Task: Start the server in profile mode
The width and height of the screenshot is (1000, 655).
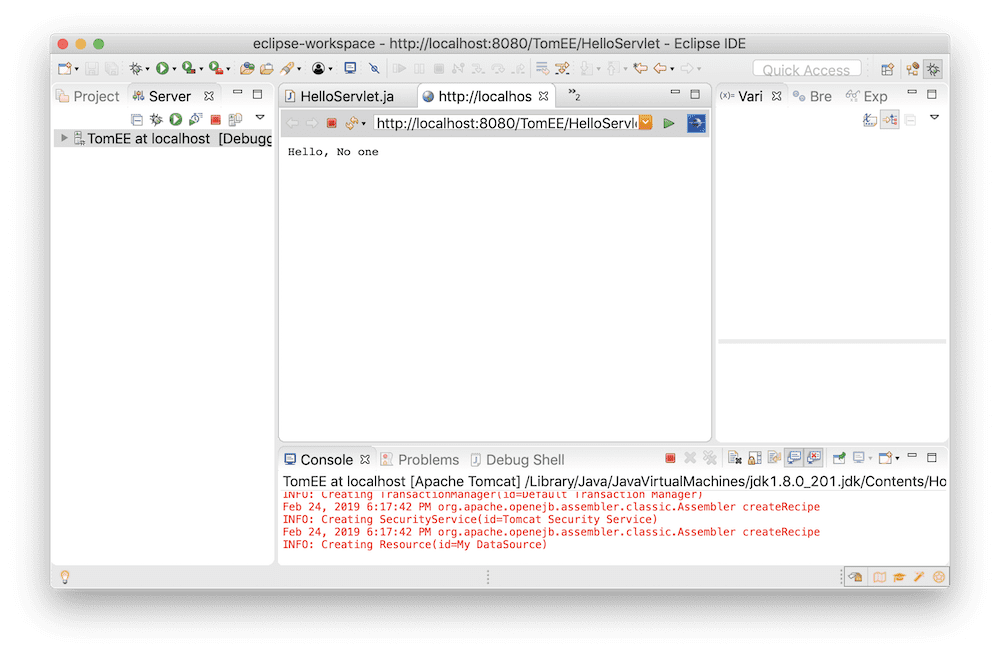Action: [196, 119]
